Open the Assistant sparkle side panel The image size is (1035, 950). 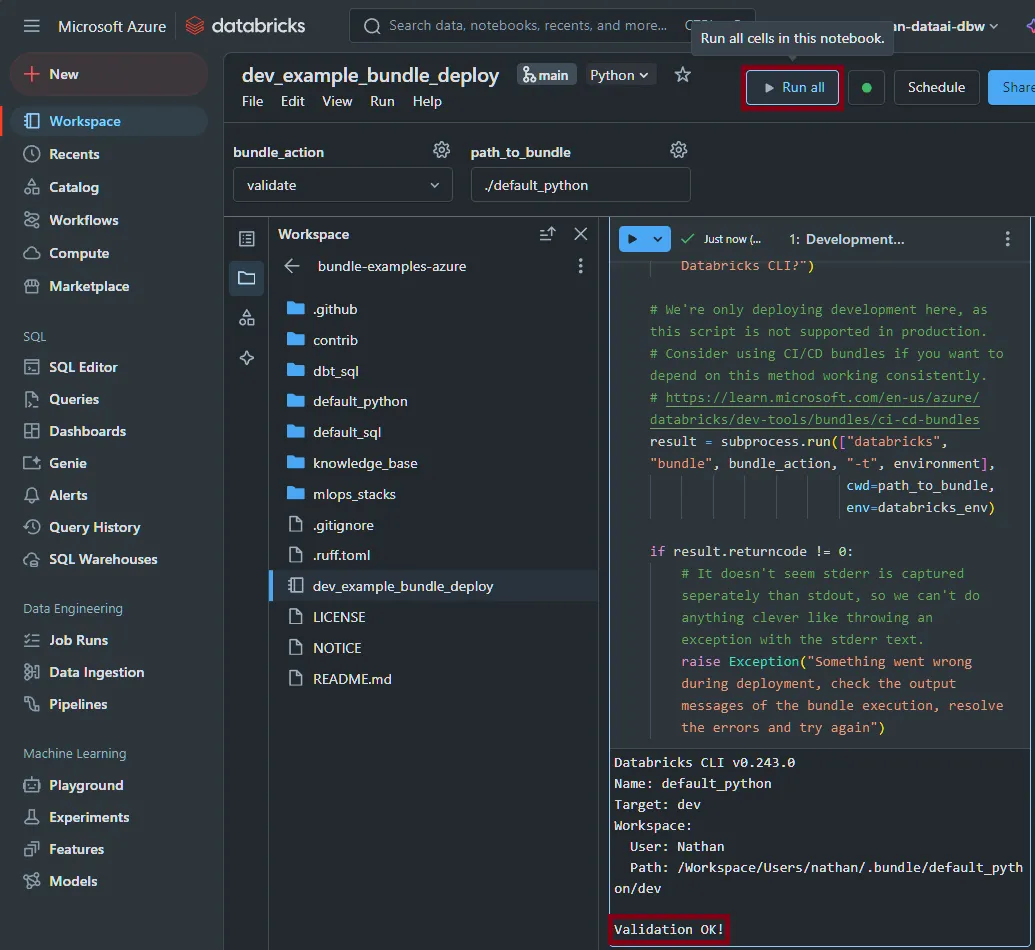pos(246,358)
